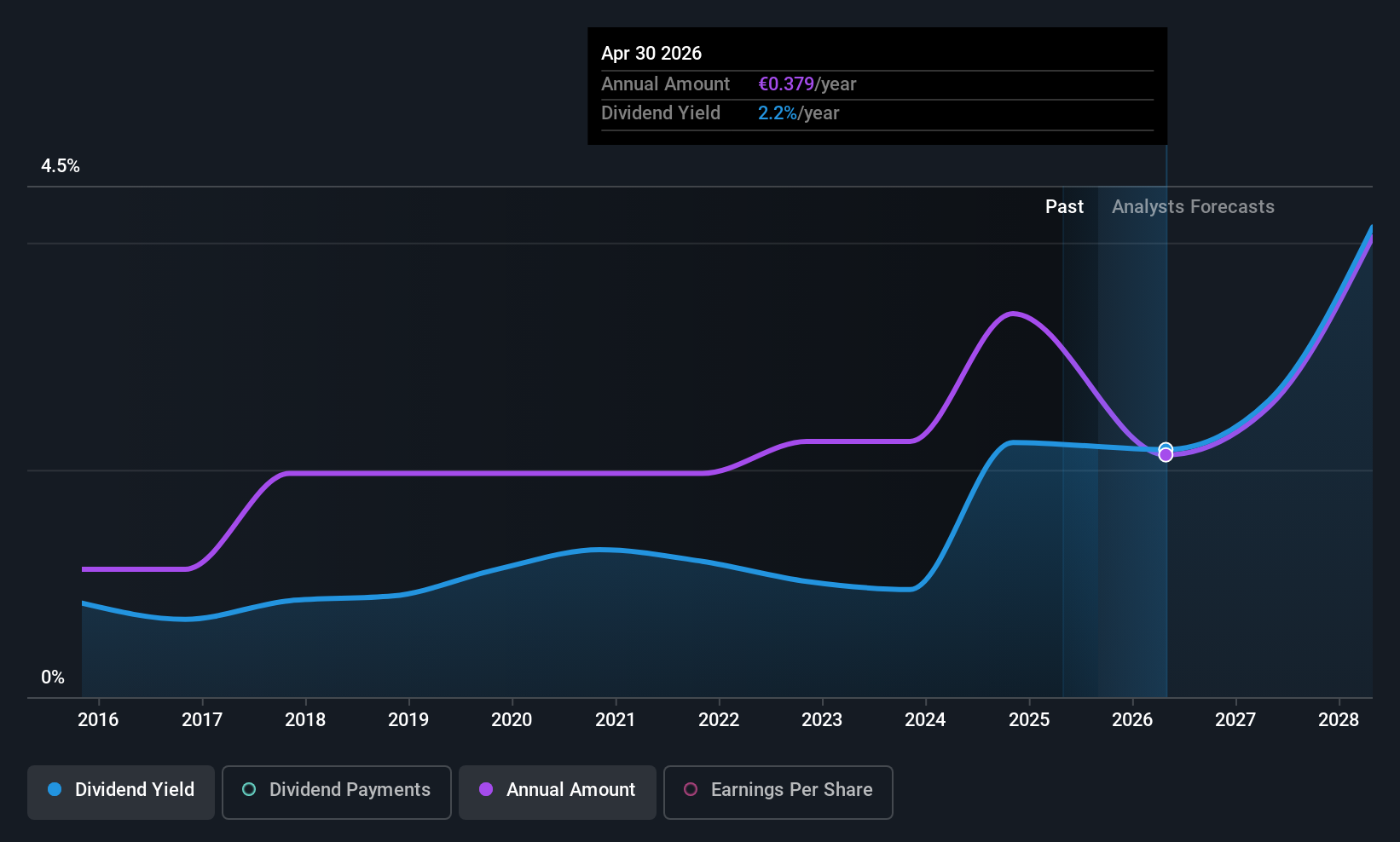
Task: Click the Past region label
Action: [x=1064, y=206]
